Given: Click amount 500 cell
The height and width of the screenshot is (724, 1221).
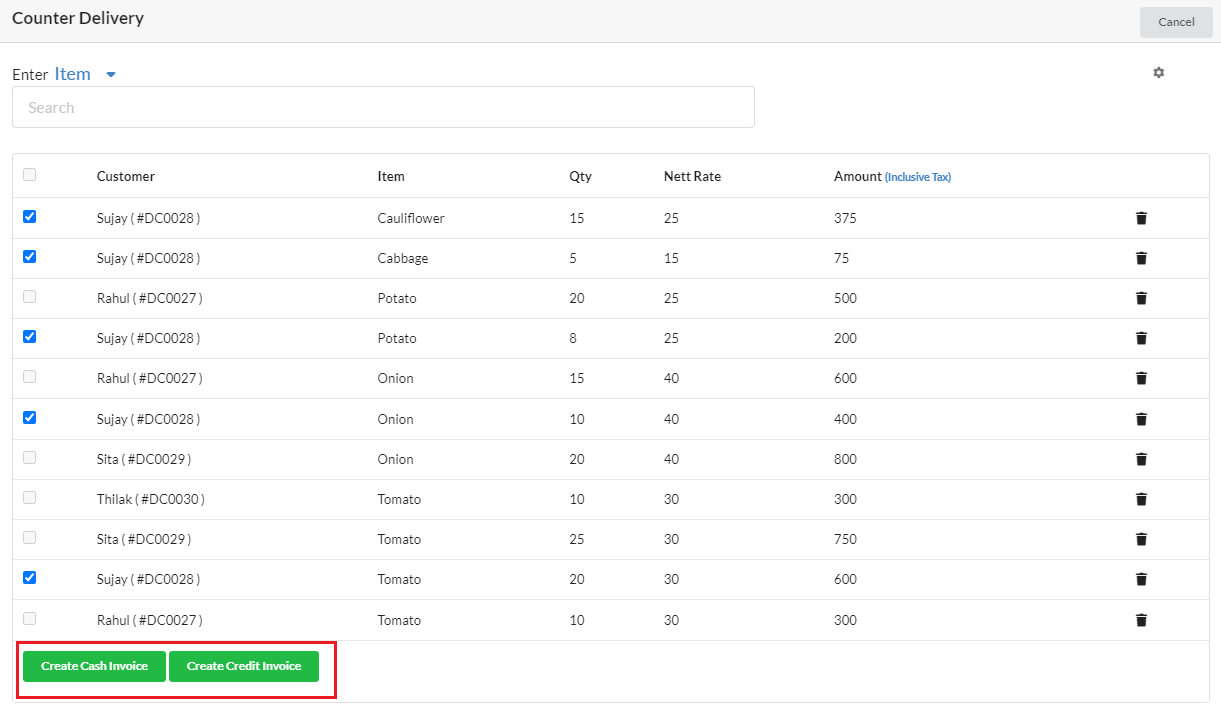Looking at the screenshot, I should click(845, 298).
